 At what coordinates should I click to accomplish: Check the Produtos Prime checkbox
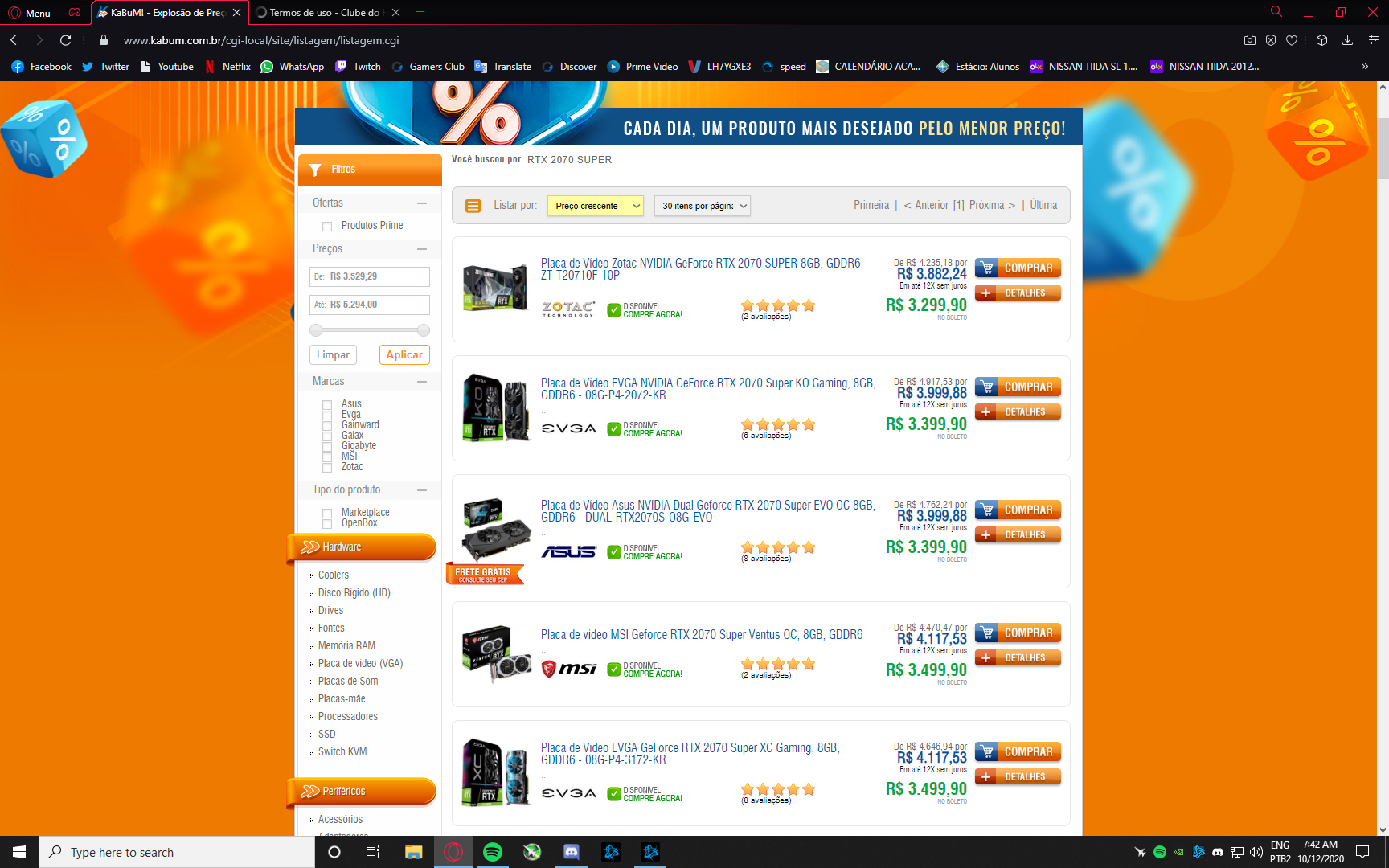click(327, 227)
